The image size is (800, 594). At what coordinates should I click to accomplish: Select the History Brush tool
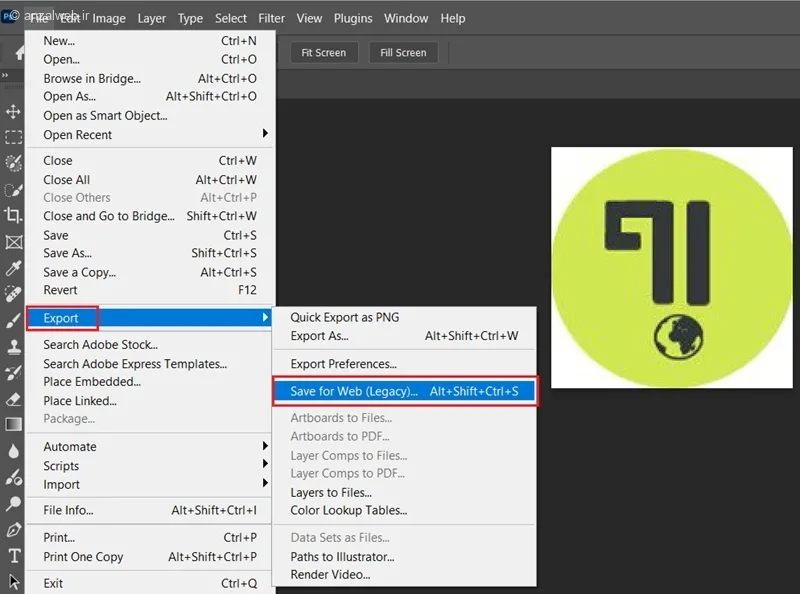(13, 373)
